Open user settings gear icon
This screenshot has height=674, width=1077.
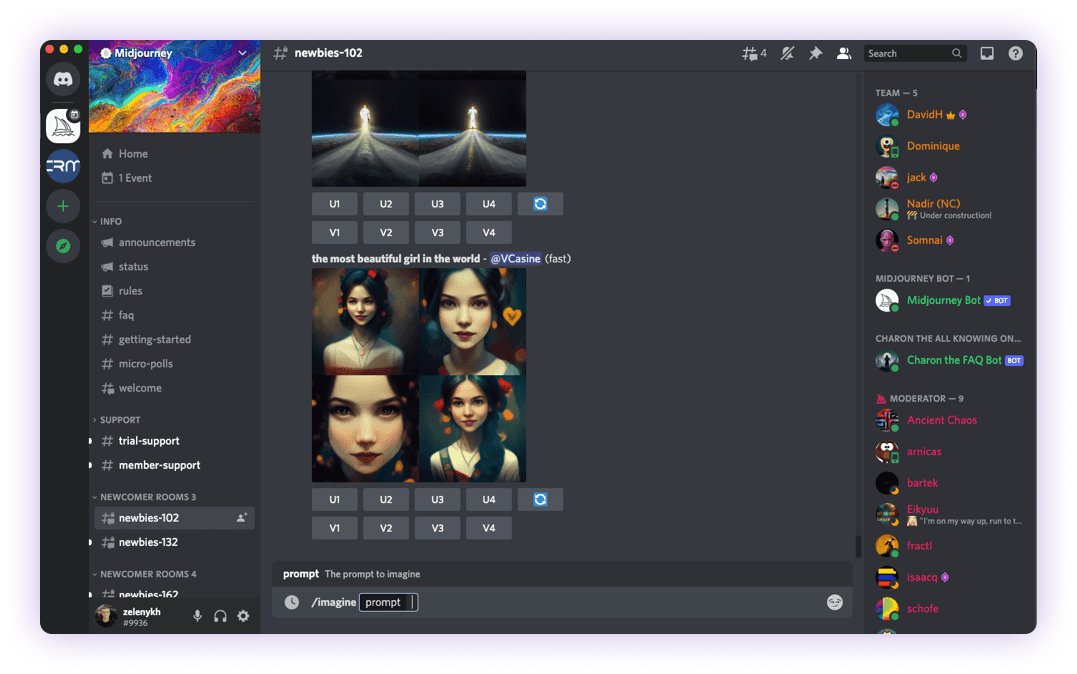(x=243, y=616)
